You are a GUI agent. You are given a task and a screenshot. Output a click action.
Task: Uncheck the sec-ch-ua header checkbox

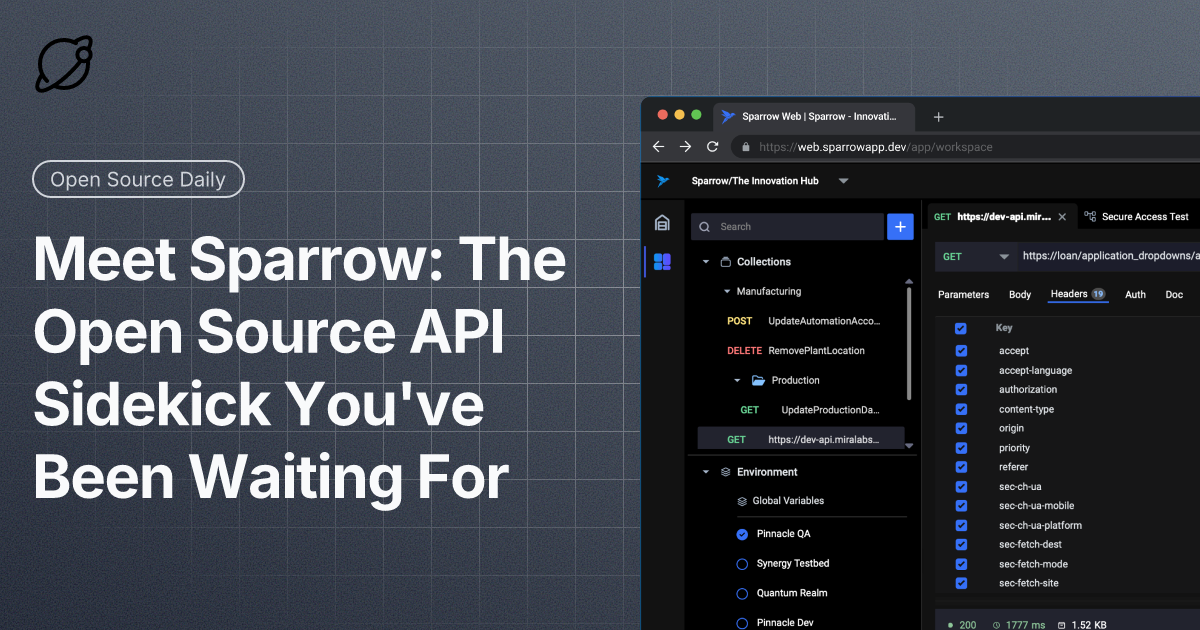[961, 487]
